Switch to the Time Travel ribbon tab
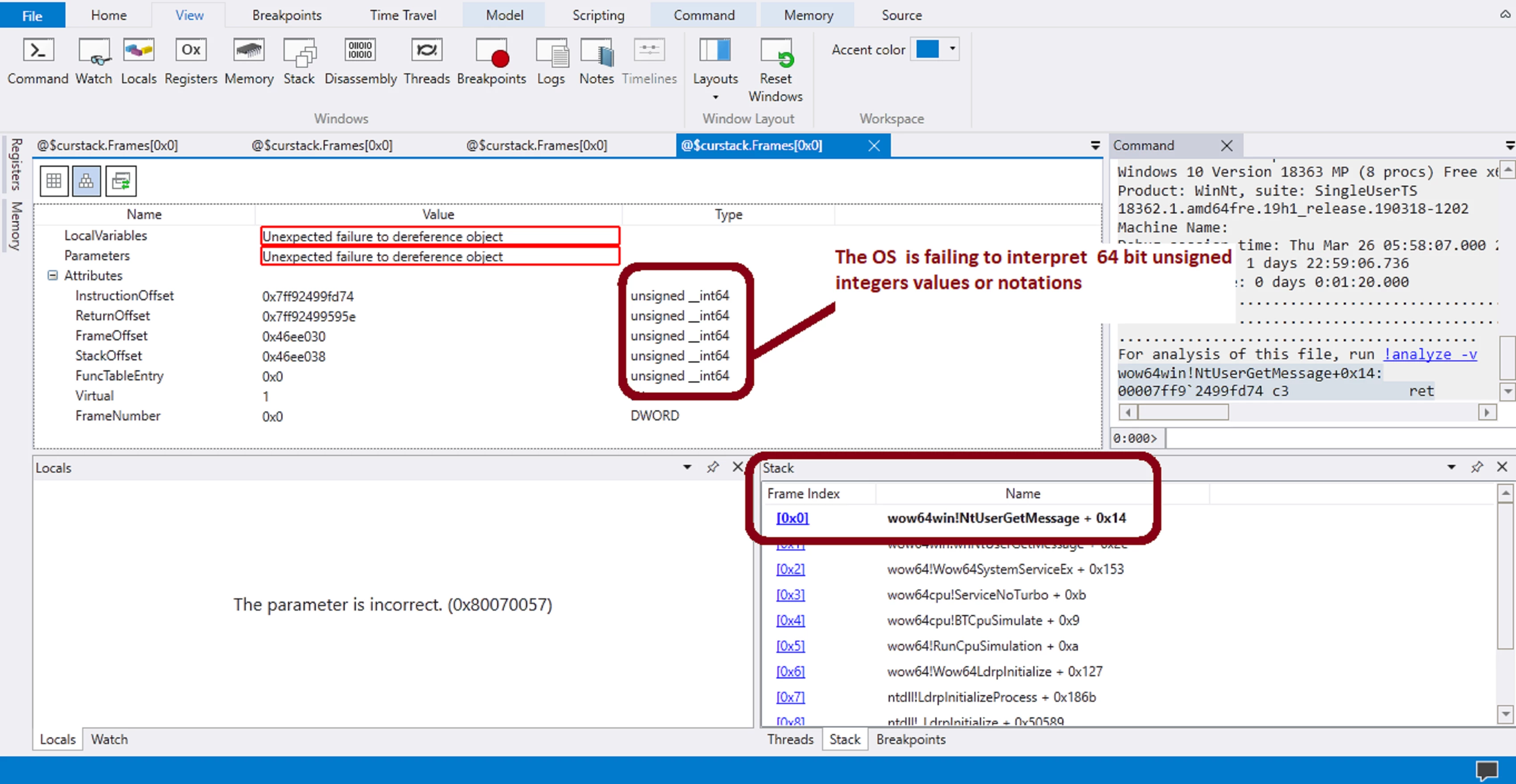The image size is (1516, 784). (x=403, y=15)
